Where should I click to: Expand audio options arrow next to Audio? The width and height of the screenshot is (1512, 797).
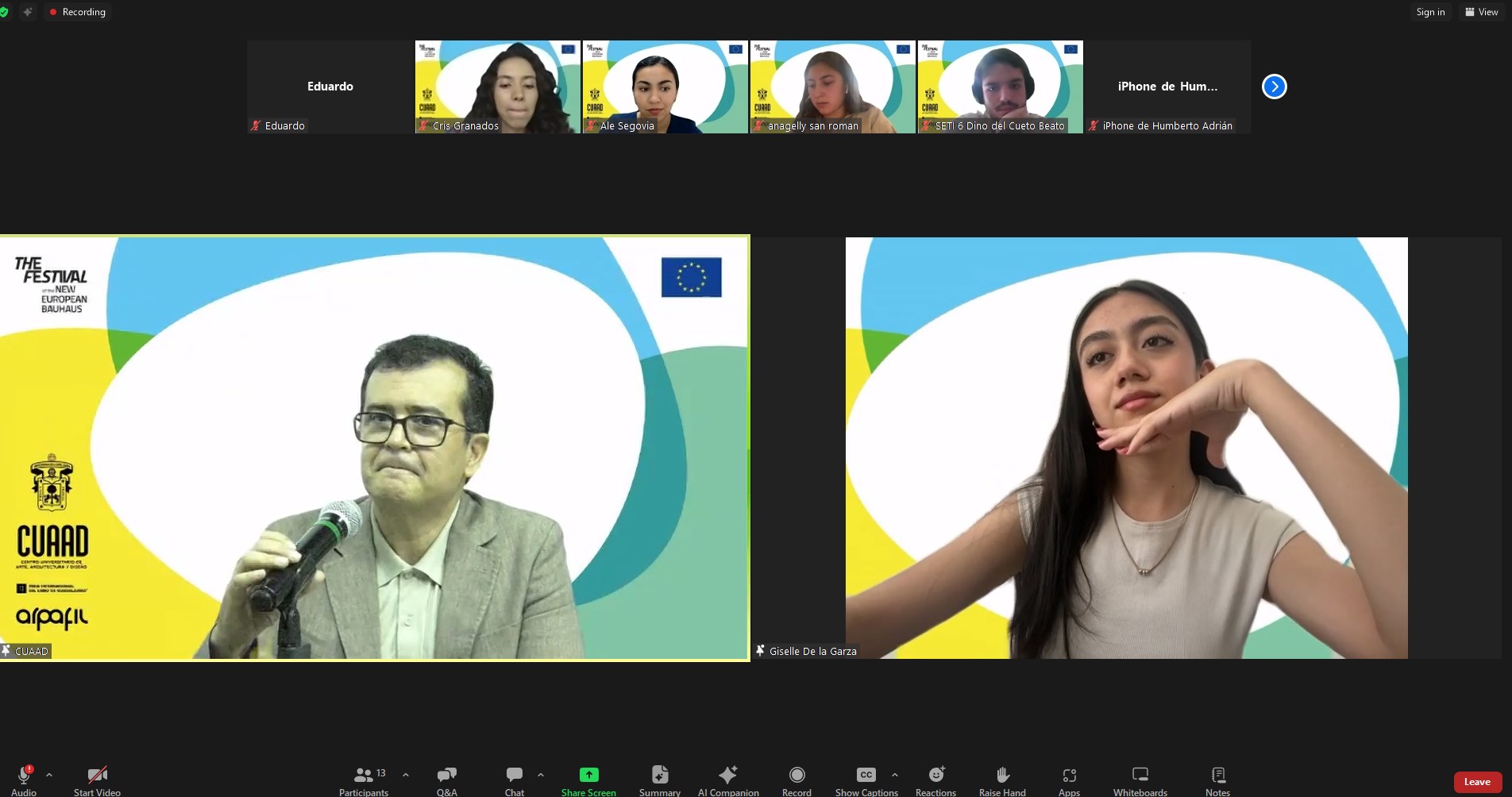click(49, 775)
